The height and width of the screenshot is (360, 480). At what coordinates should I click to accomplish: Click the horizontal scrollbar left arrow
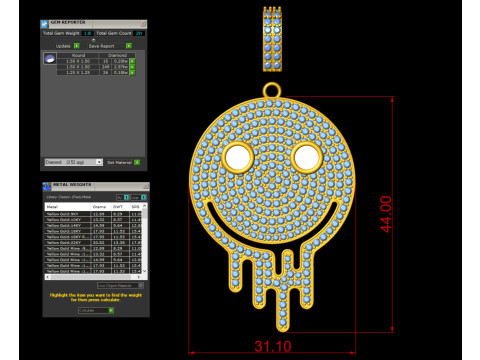[47, 277]
